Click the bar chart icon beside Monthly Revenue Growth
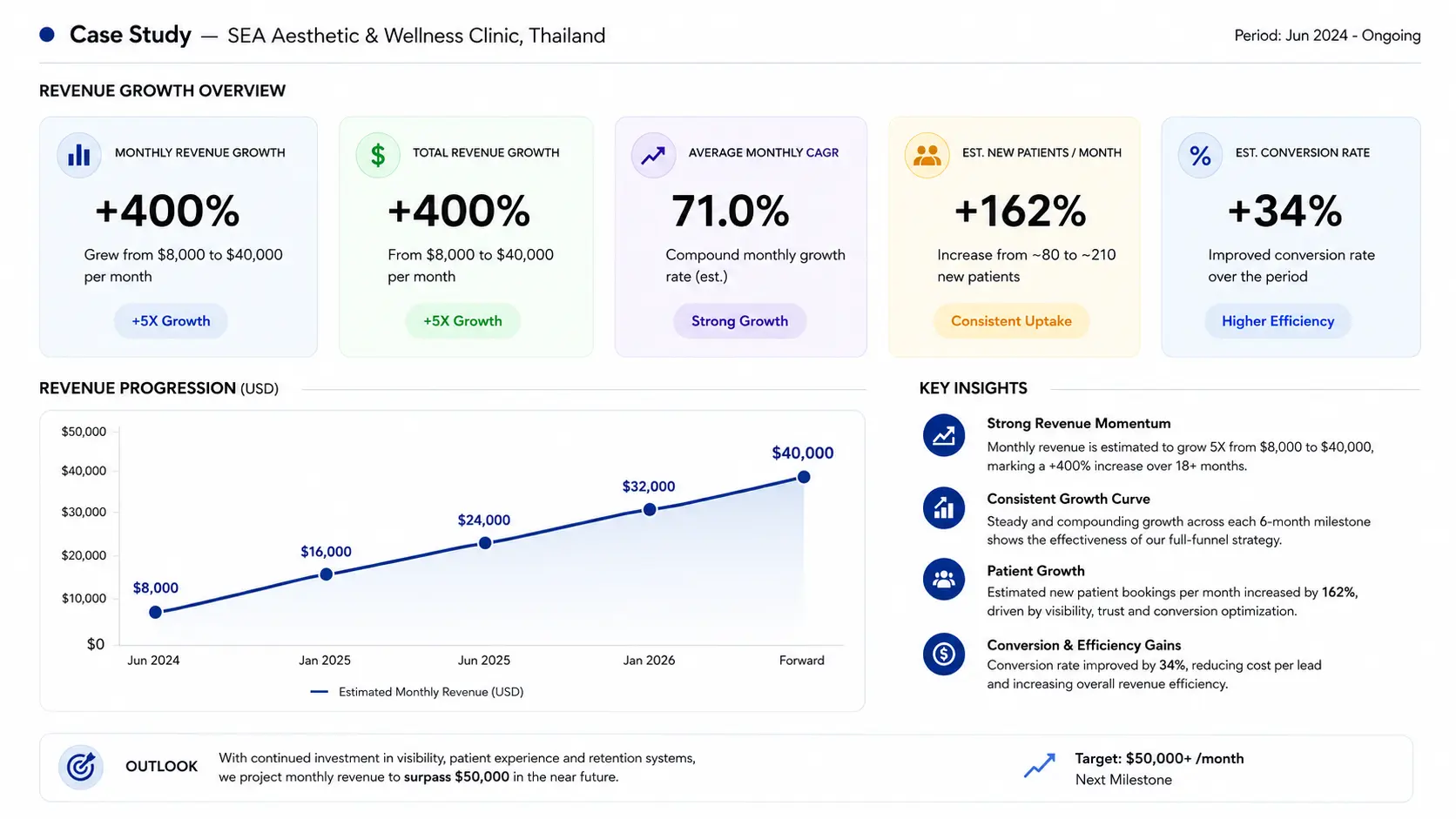 [79, 155]
